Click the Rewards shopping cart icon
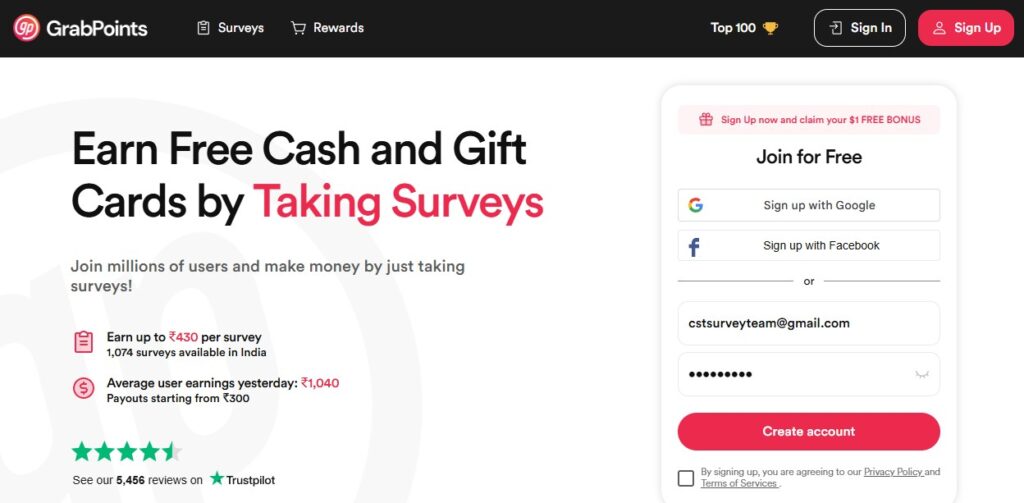Image resolution: width=1024 pixels, height=503 pixels. (x=298, y=28)
